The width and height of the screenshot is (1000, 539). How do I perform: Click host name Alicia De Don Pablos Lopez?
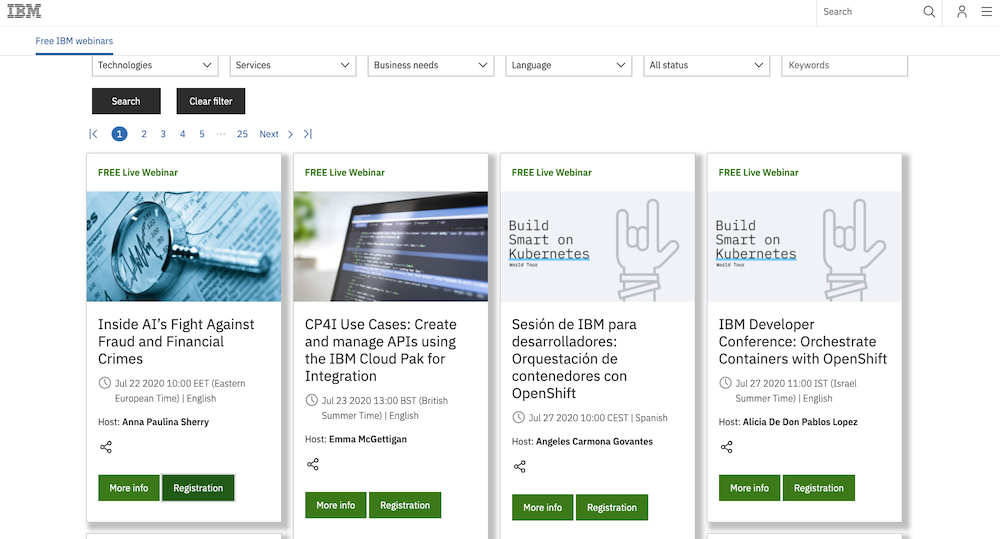pyautogui.click(x=800, y=422)
